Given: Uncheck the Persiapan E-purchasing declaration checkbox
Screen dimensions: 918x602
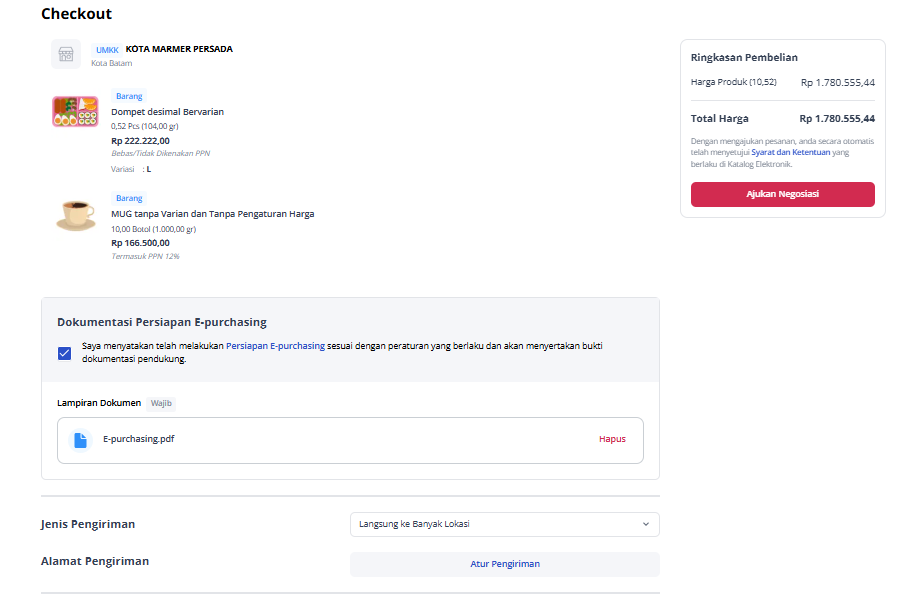Looking at the screenshot, I should tap(64, 353).
